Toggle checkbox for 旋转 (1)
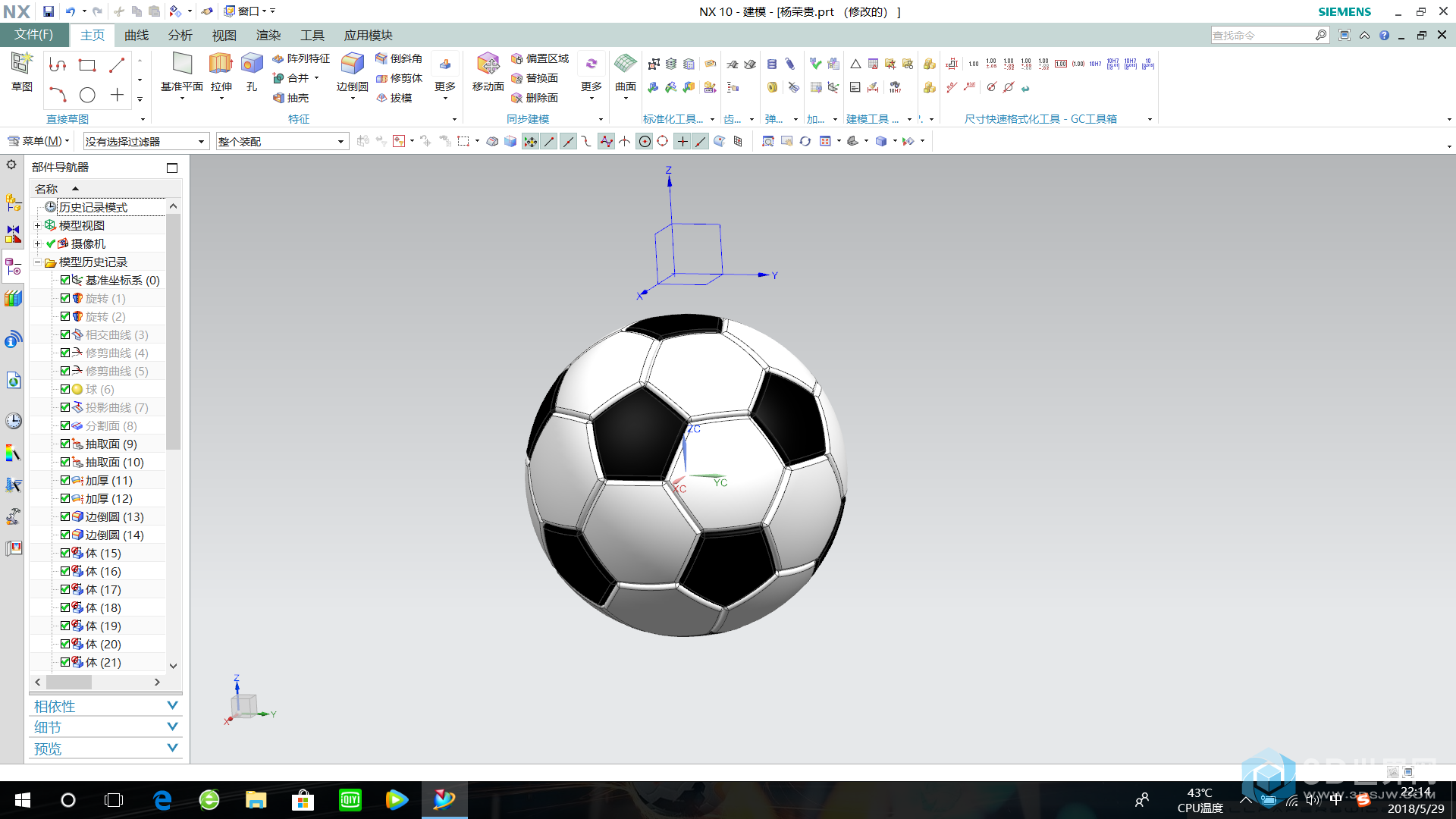The width and height of the screenshot is (1456, 819). 65,298
